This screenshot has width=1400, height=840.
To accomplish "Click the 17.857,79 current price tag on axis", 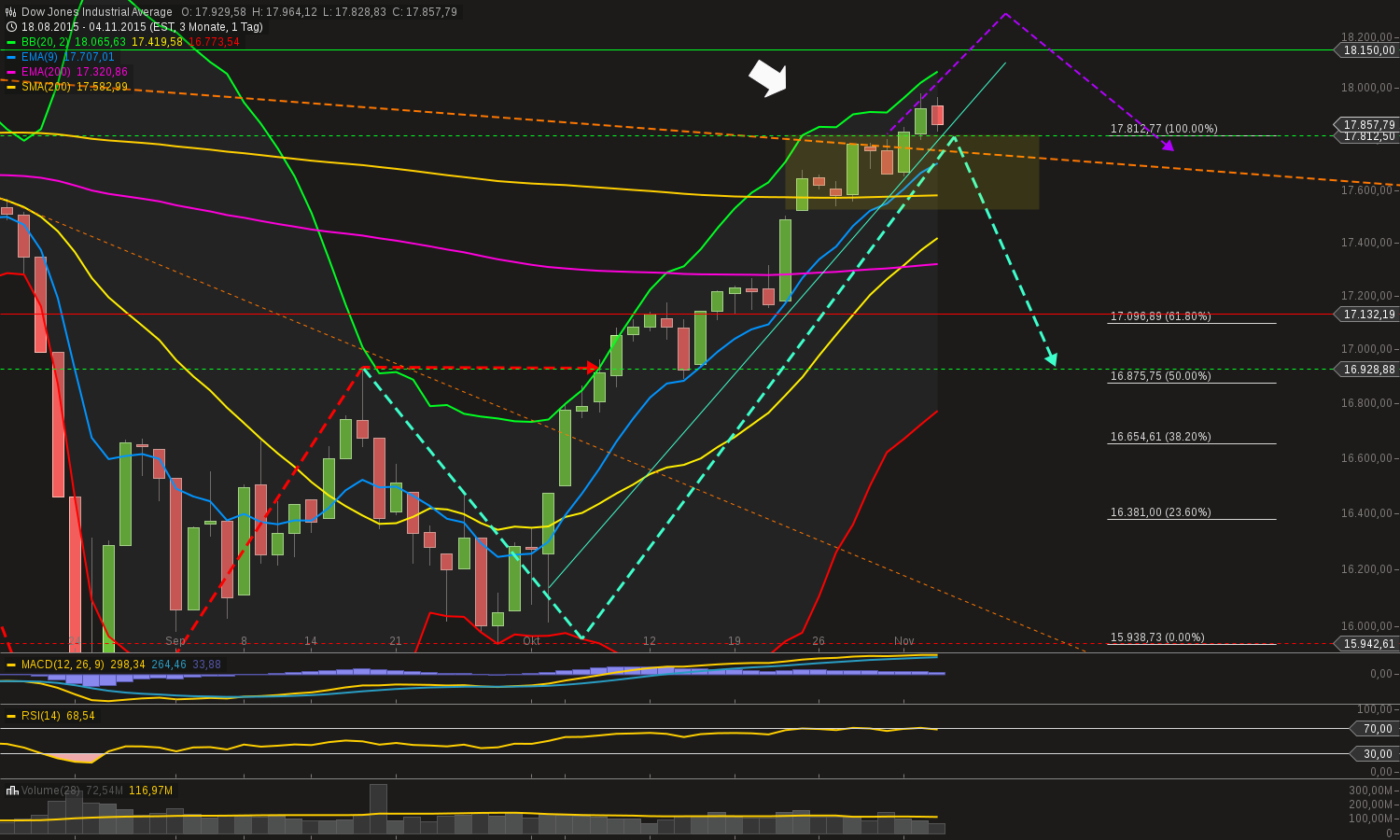I will pos(1365,124).
